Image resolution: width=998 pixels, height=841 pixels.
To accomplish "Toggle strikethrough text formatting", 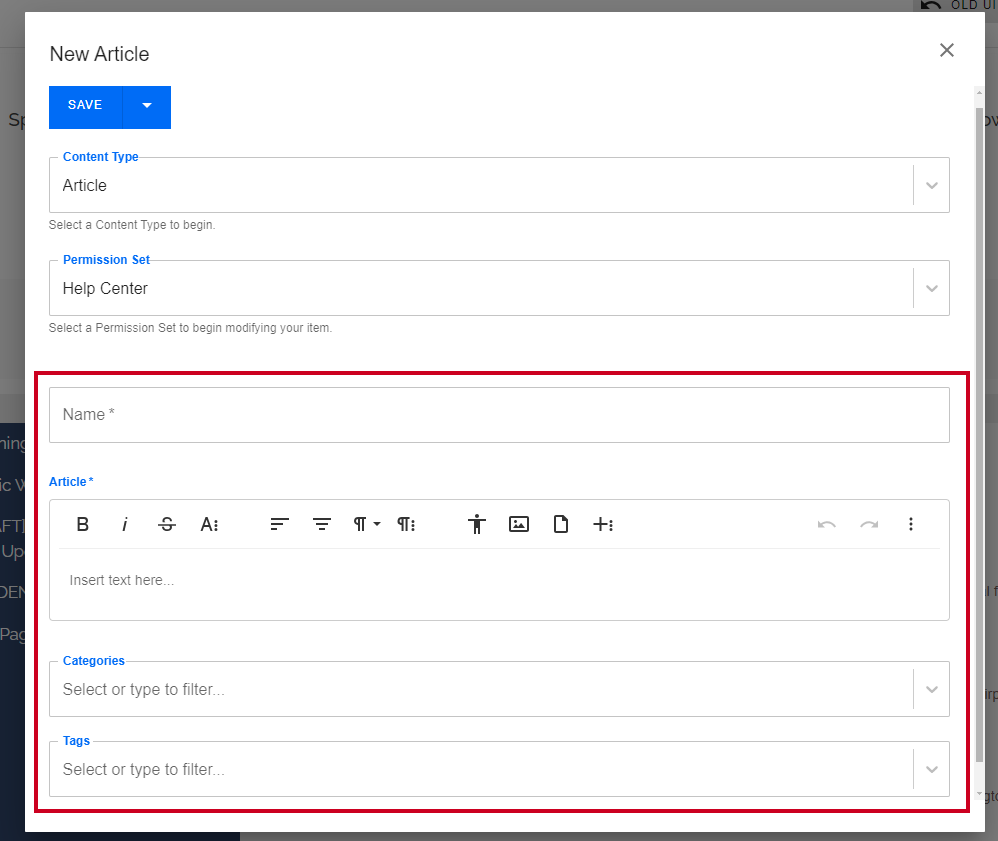I will click(167, 524).
